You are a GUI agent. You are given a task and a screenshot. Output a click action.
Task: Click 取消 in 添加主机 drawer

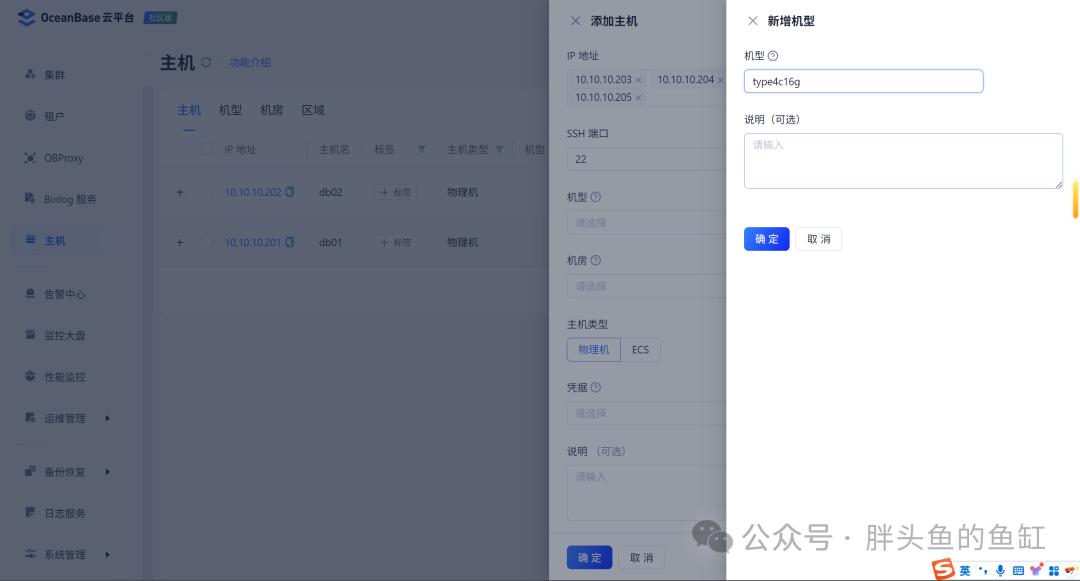pos(641,558)
